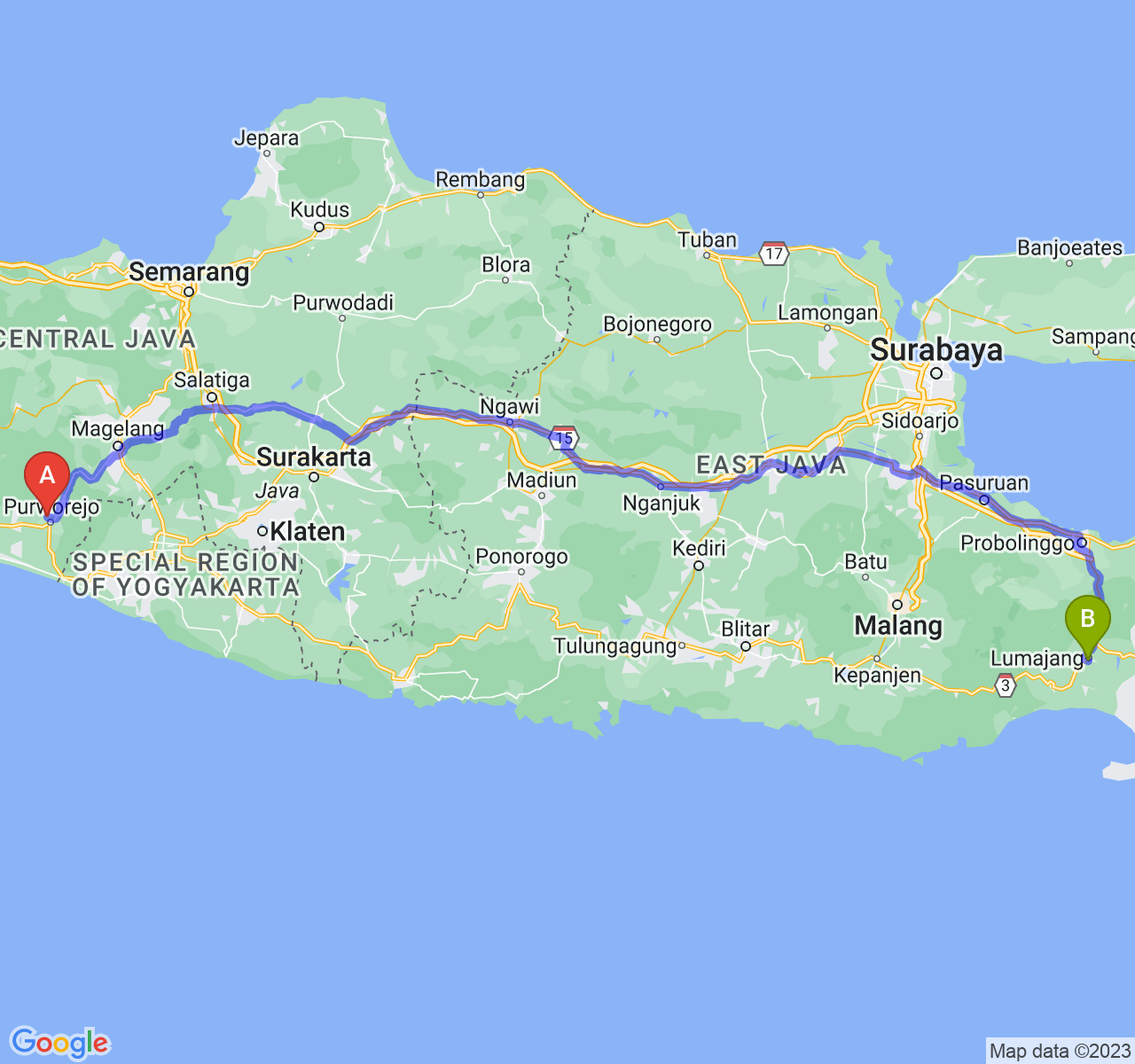
Task: Click the Ngawi town label
Action: [510, 406]
